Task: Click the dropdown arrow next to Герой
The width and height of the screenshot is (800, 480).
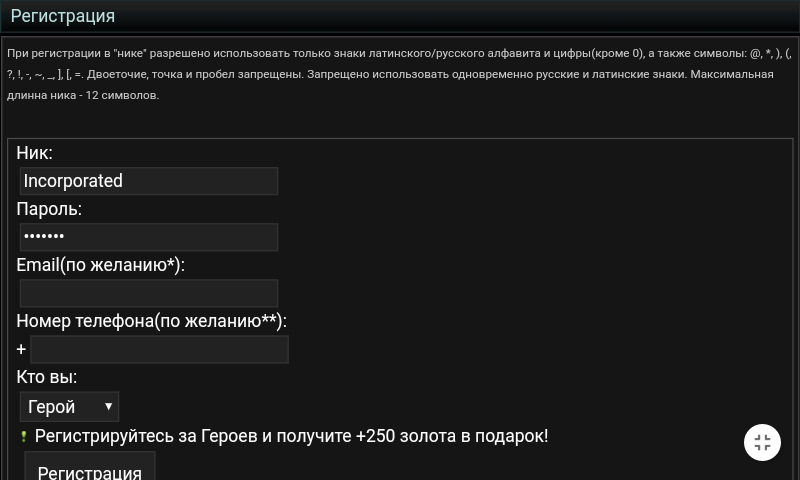Action: 108,407
